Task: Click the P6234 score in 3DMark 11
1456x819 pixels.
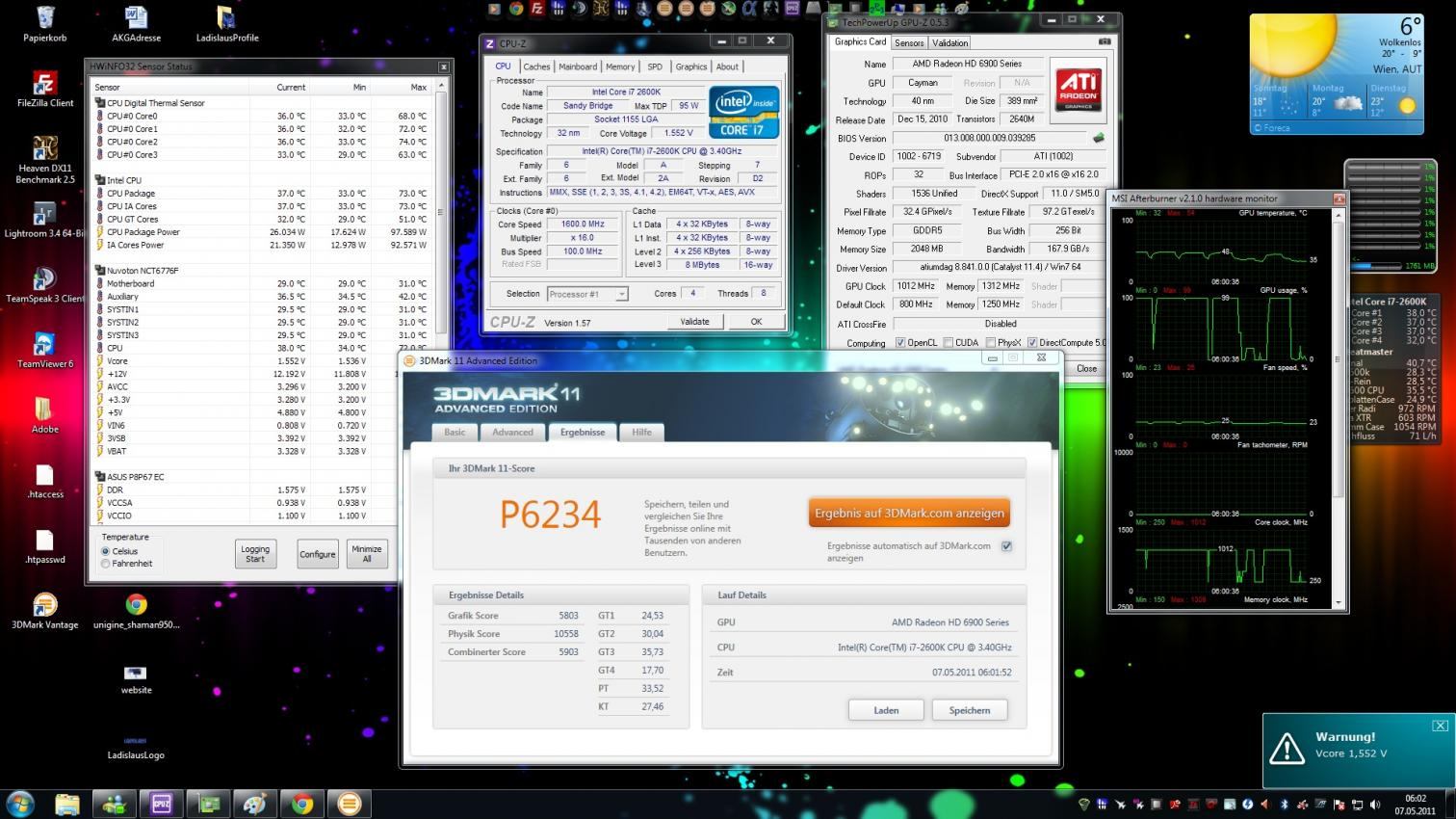Action: coord(550,515)
